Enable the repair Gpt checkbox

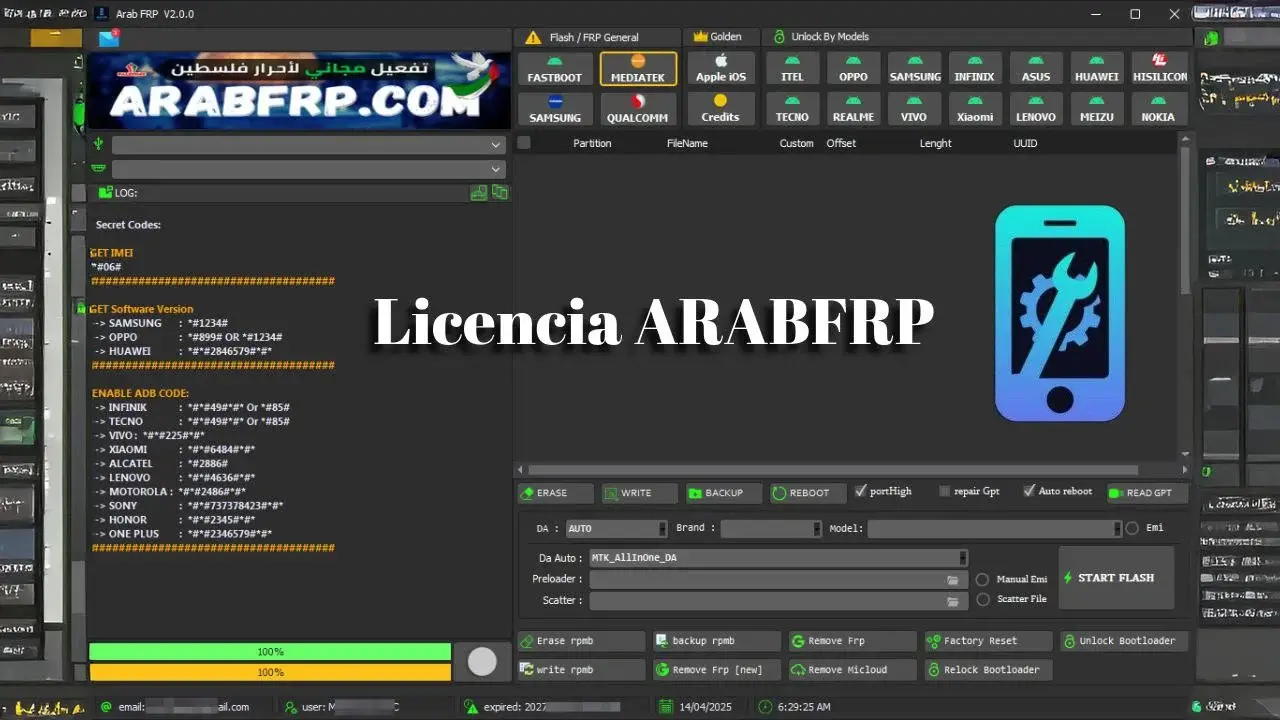(945, 491)
